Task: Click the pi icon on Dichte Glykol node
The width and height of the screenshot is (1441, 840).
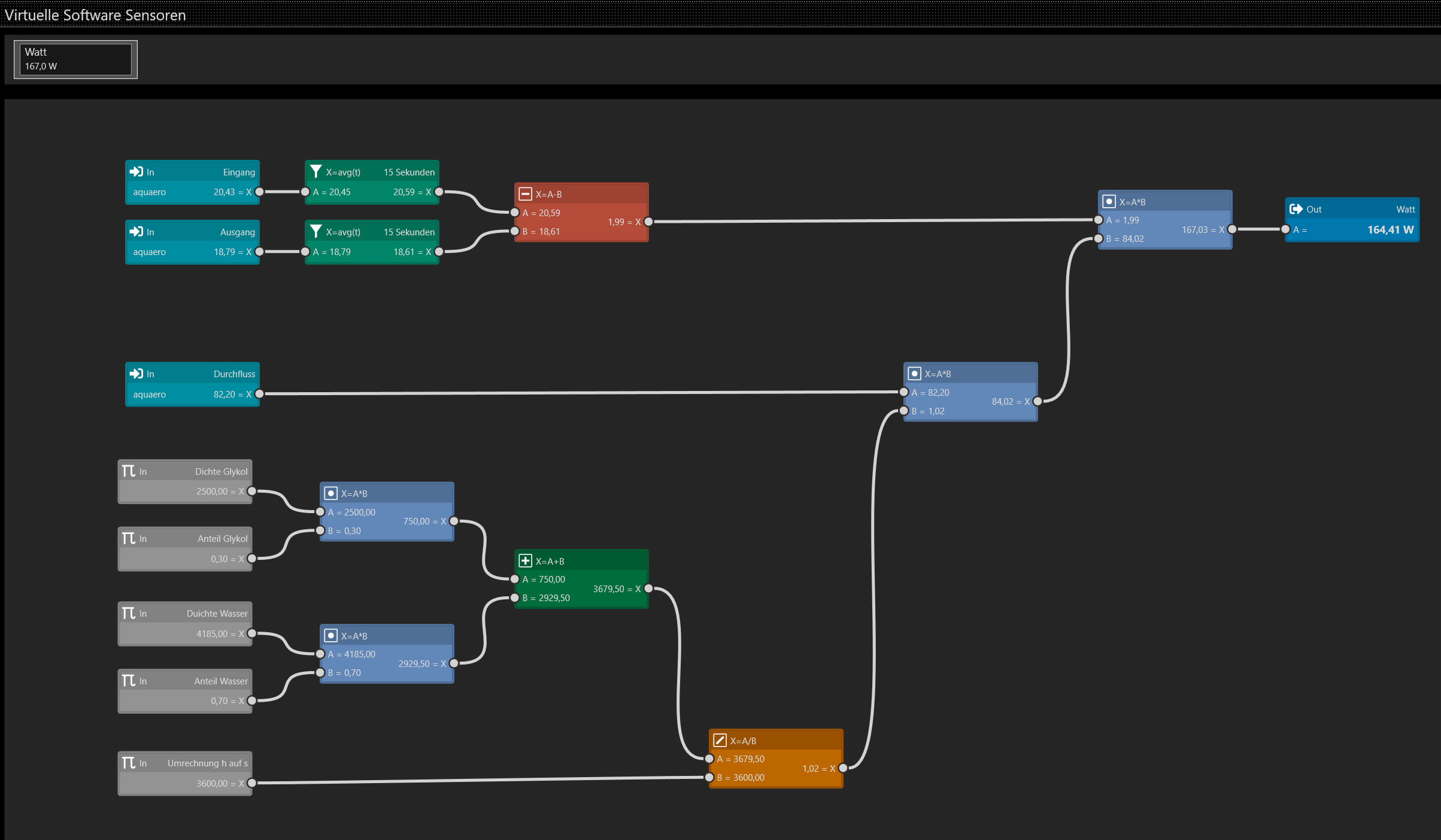Action: (x=128, y=471)
